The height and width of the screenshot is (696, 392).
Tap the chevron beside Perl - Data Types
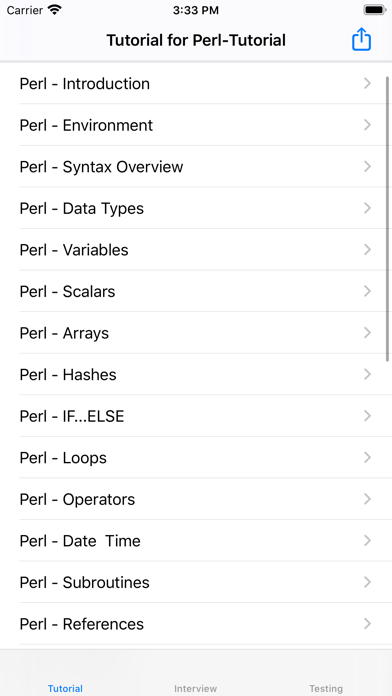pos(367,208)
